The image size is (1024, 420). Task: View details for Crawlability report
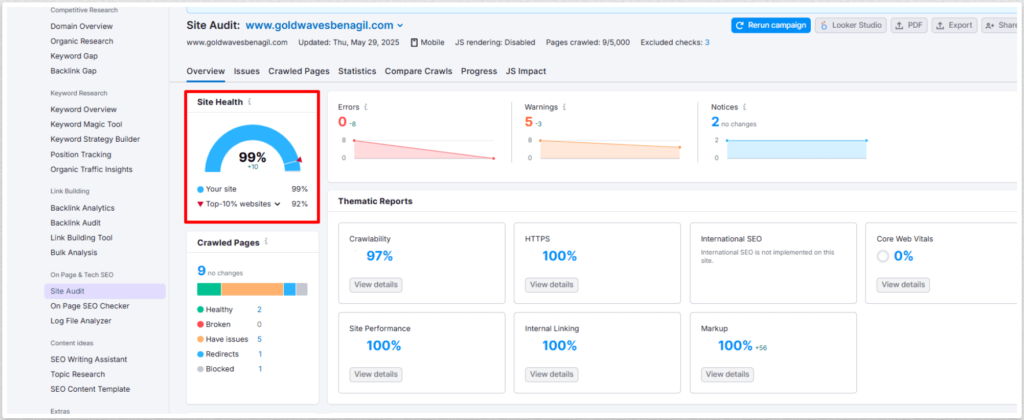point(375,285)
